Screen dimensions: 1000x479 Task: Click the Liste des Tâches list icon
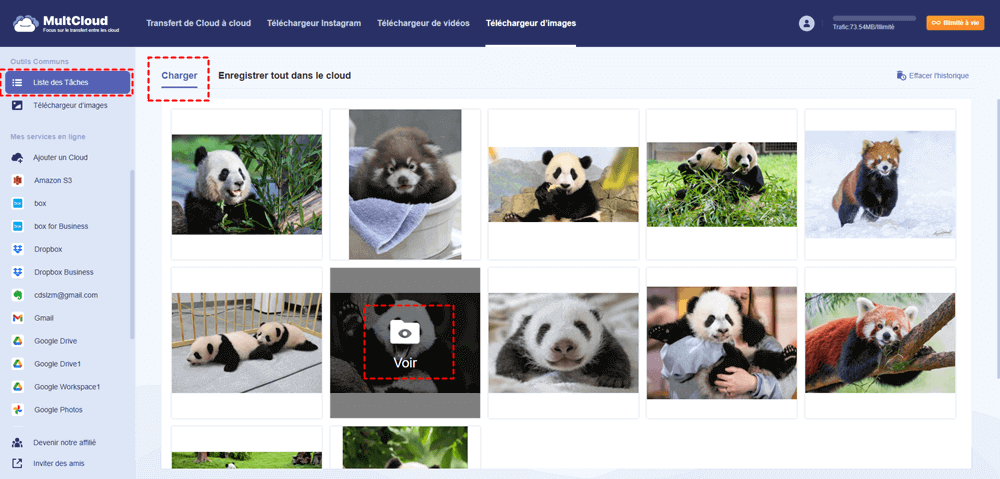[x=17, y=82]
